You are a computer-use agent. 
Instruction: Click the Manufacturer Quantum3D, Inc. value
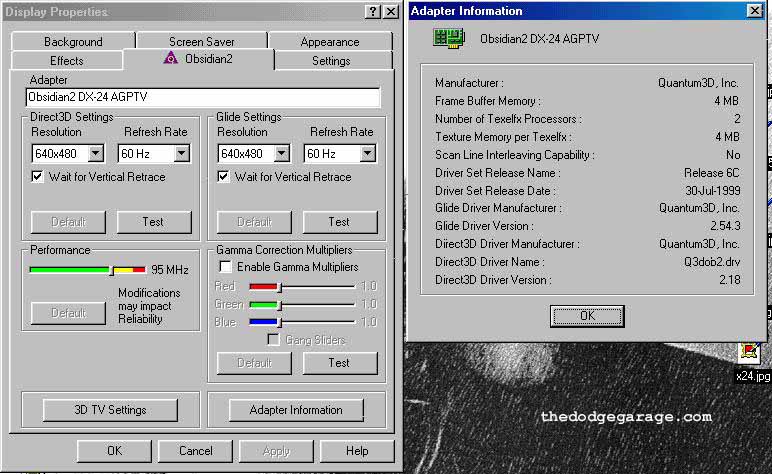click(698, 83)
